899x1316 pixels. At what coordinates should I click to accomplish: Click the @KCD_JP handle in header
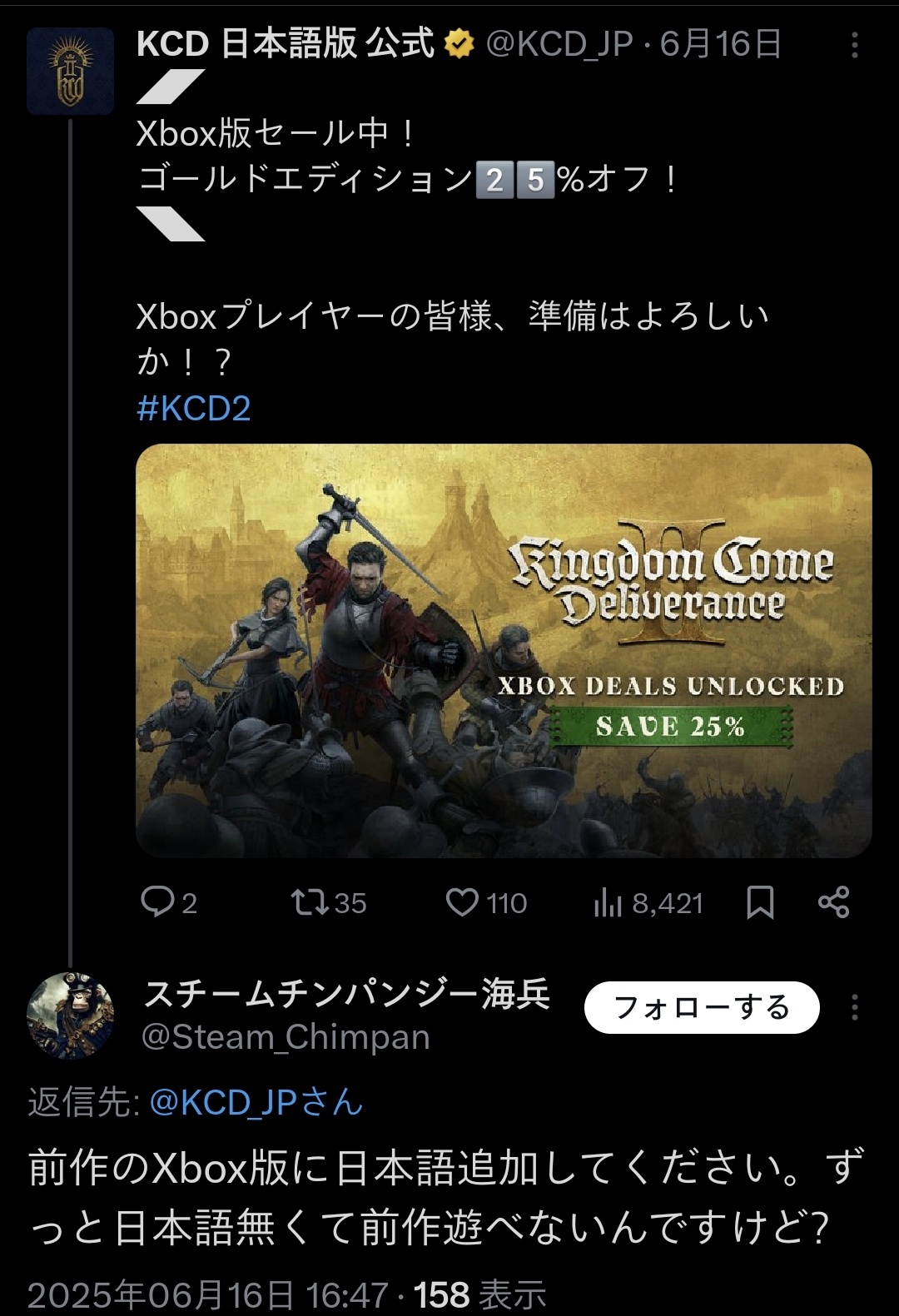[559, 44]
